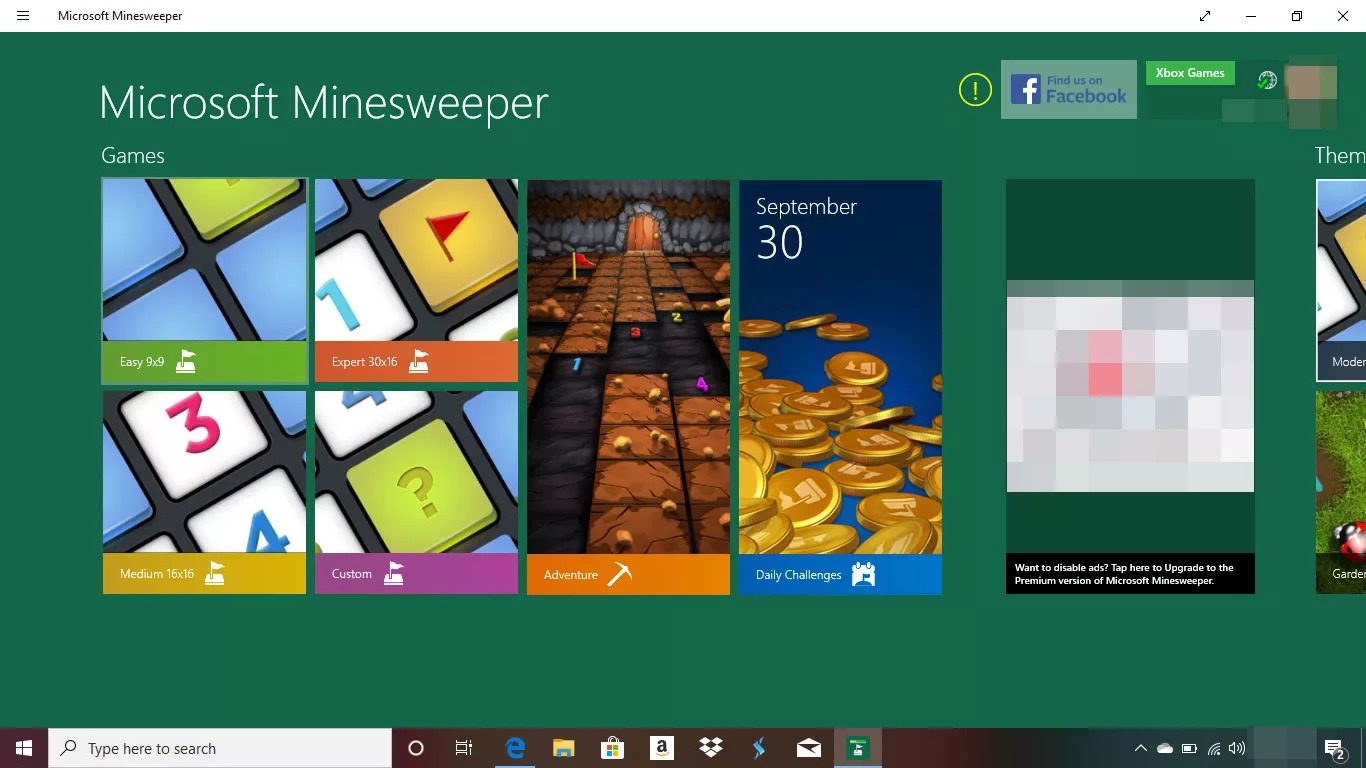Open Cortana from the taskbar
1366x768 pixels.
coord(416,748)
